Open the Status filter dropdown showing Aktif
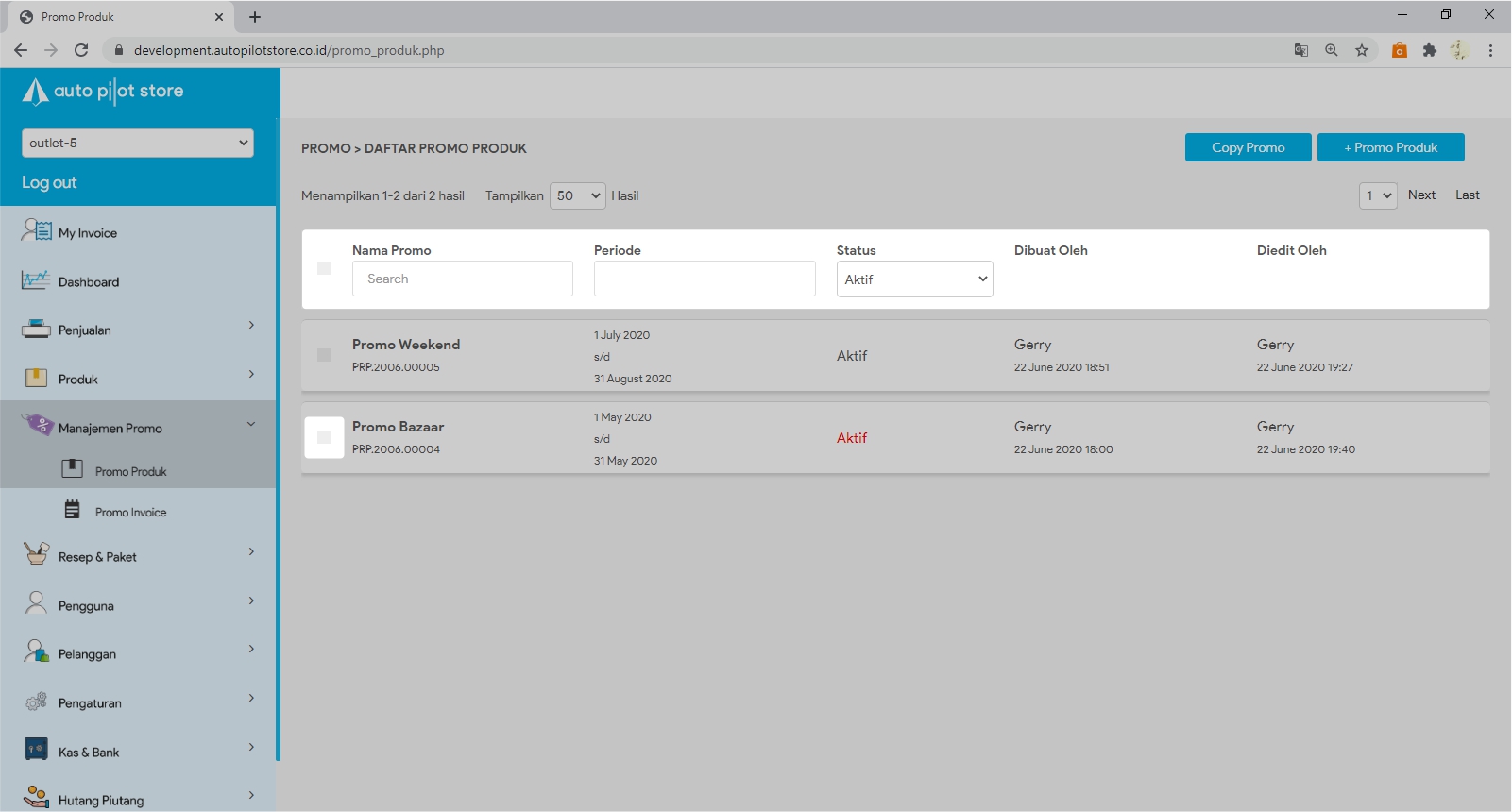The width and height of the screenshot is (1512, 812). pos(913,279)
